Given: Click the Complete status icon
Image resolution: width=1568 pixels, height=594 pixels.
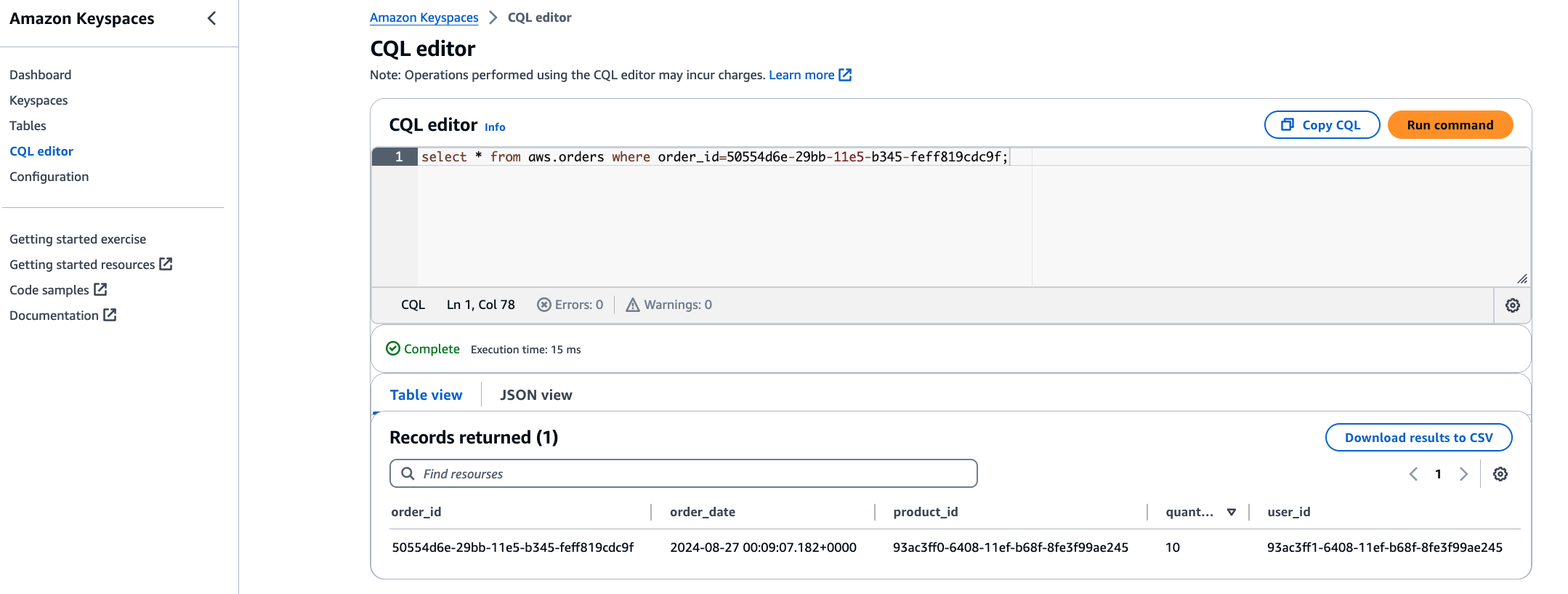Looking at the screenshot, I should coord(393,348).
